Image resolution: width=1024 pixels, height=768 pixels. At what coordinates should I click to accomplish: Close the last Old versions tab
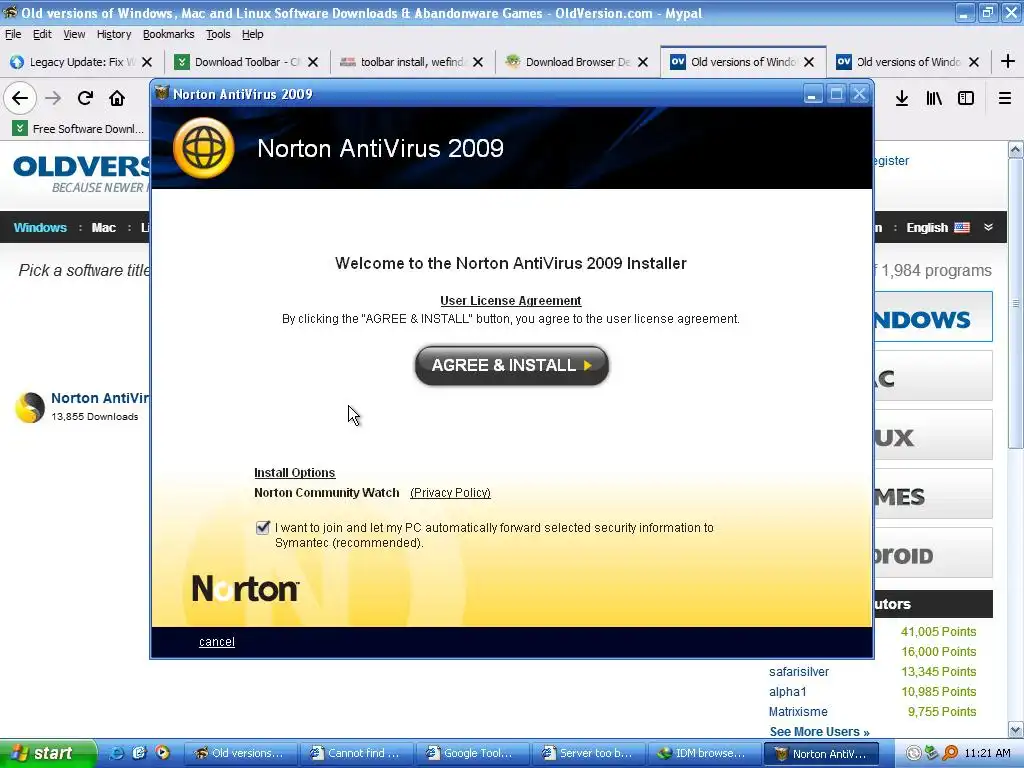(974, 62)
